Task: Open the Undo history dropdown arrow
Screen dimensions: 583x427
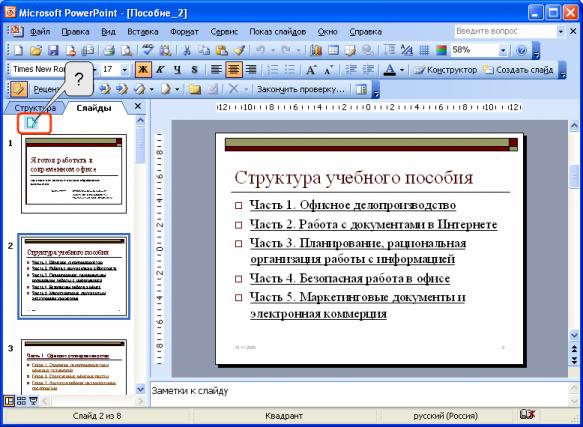Action: (x=273, y=50)
